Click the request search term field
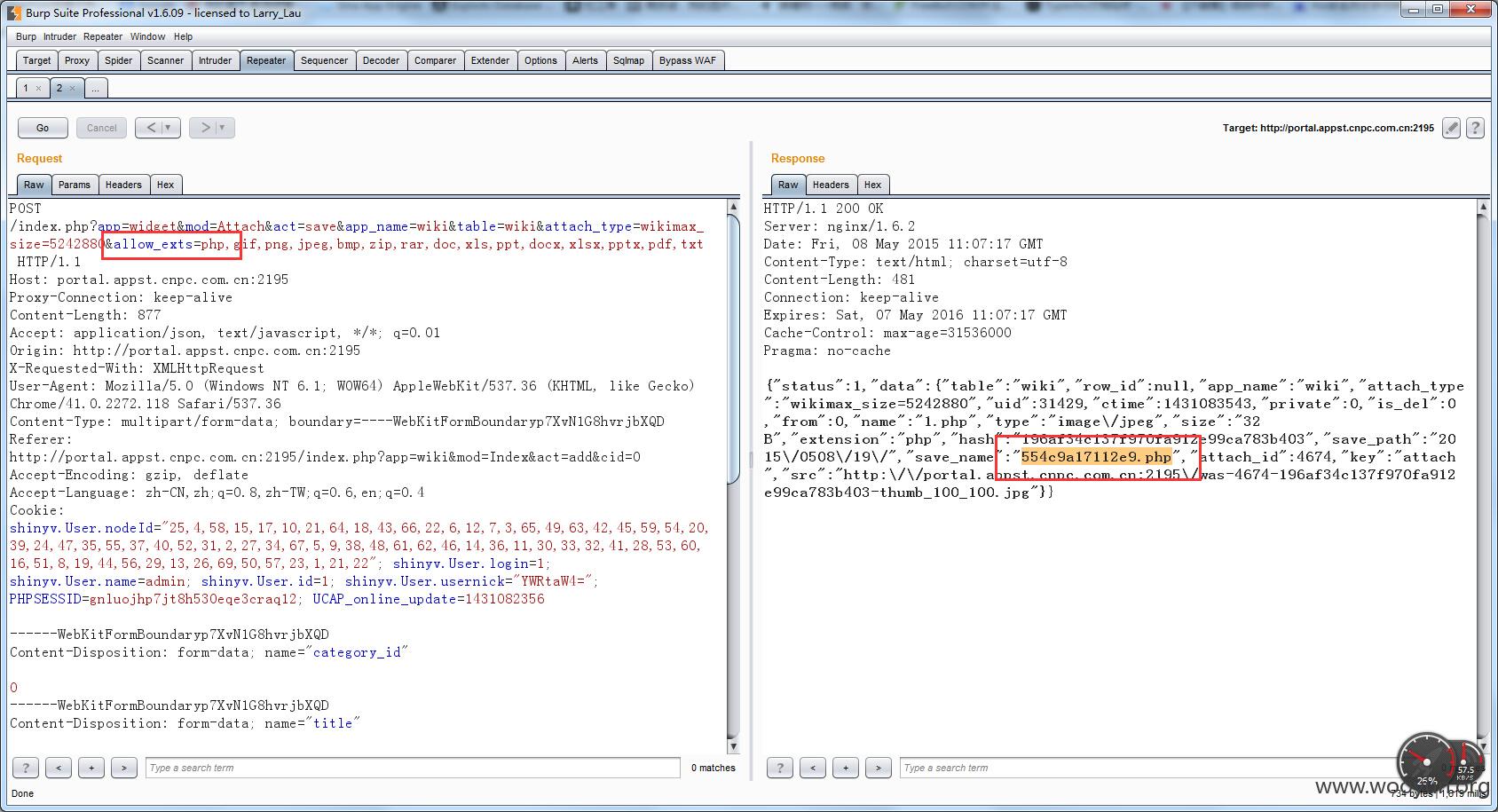The height and width of the screenshot is (812, 1498). point(413,768)
